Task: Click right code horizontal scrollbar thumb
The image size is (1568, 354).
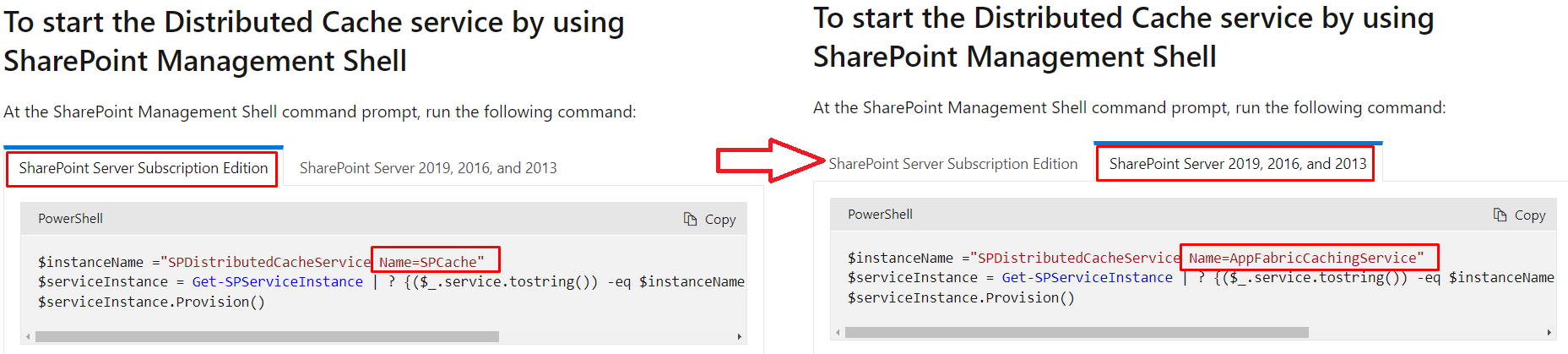Action: 1077,332
